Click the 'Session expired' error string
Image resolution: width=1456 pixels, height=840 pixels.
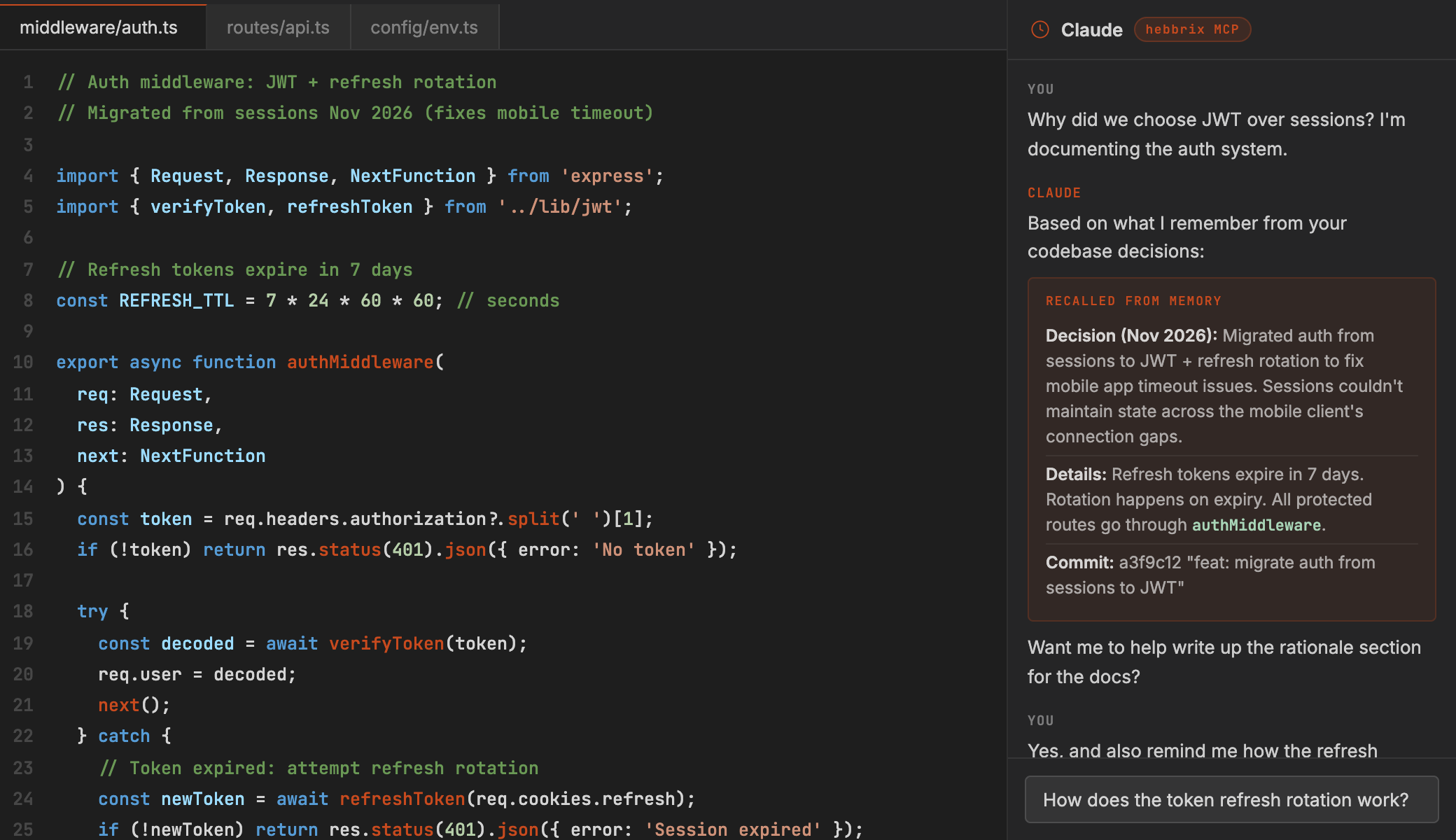click(x=733, y=830)
